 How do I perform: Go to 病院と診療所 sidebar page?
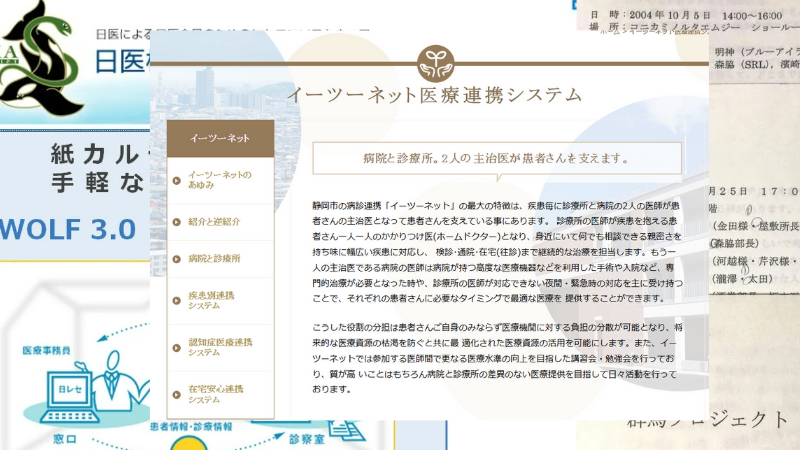coord(214,258)
